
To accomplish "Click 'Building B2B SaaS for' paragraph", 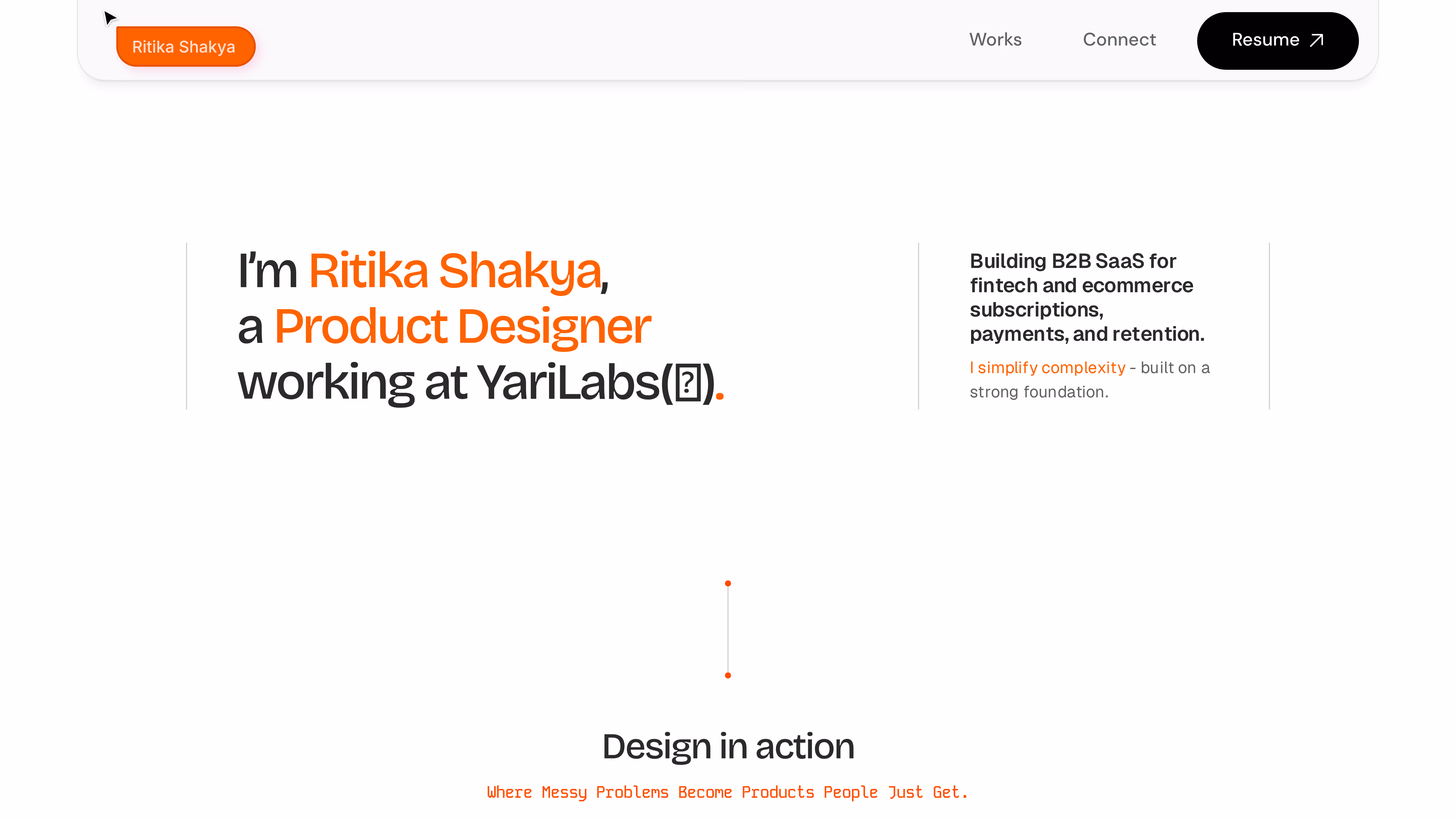I will tap(1087, 297).
